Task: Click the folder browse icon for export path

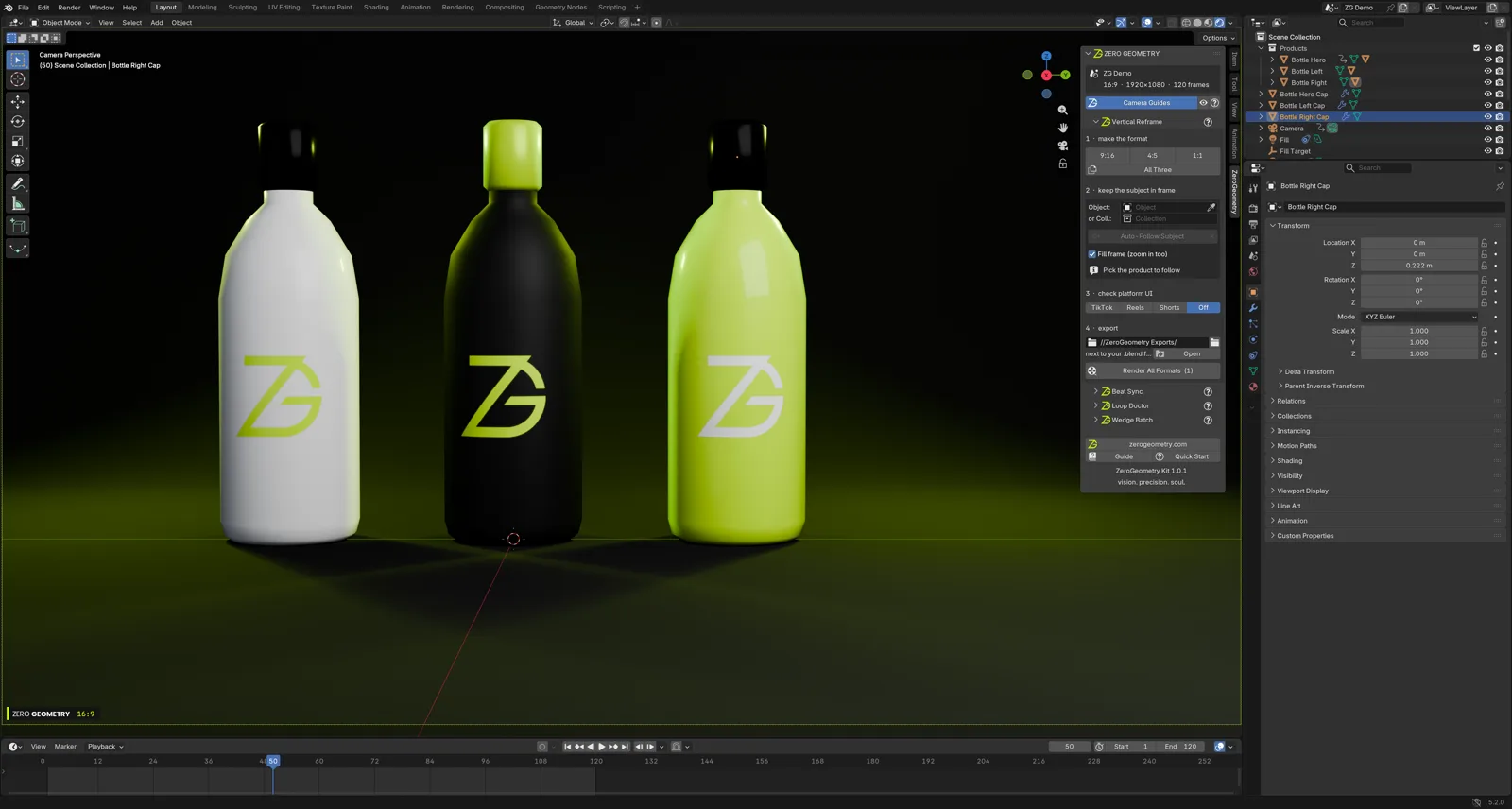Action: click(1214, 342)
